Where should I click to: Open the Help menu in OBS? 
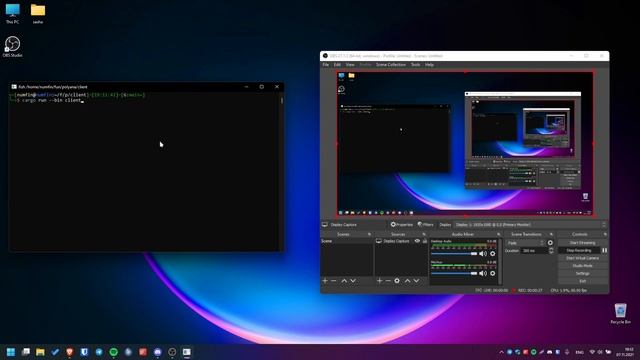pyautogui.click(x=429, y=64)
